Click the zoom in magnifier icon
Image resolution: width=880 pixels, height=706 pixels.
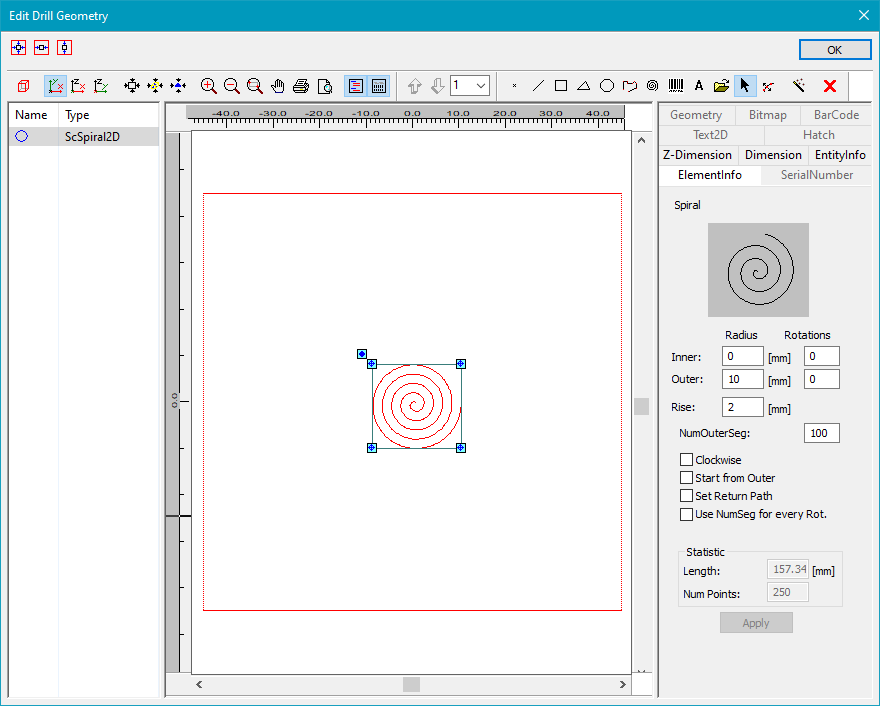click(209, 86)
